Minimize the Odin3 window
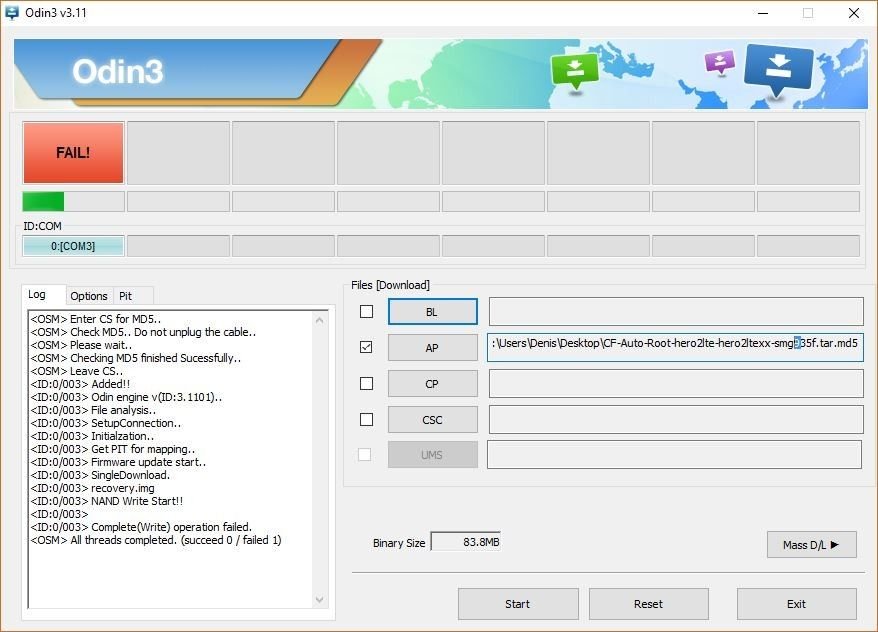This screenshot has height=632, width=878. point(763,13)
